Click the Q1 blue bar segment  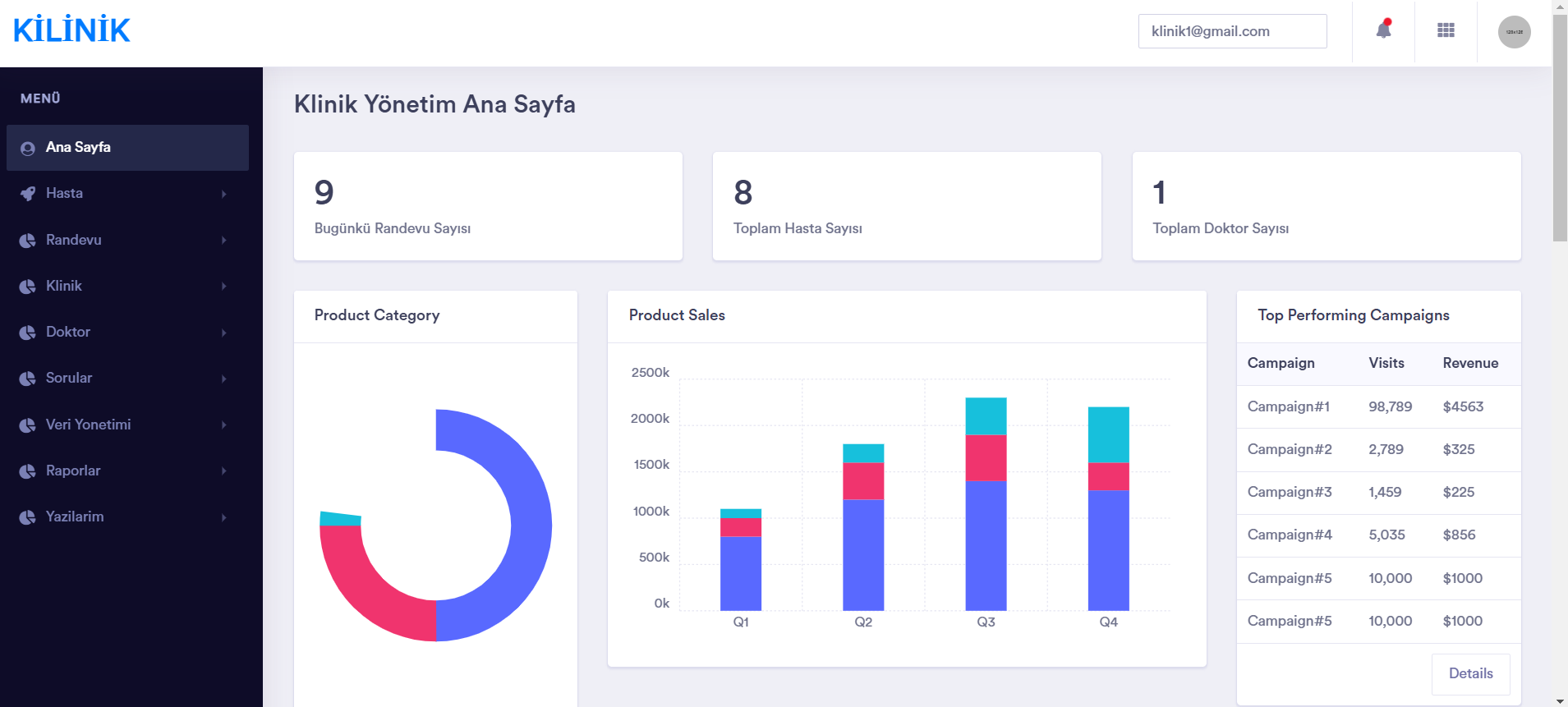point(741,573)
